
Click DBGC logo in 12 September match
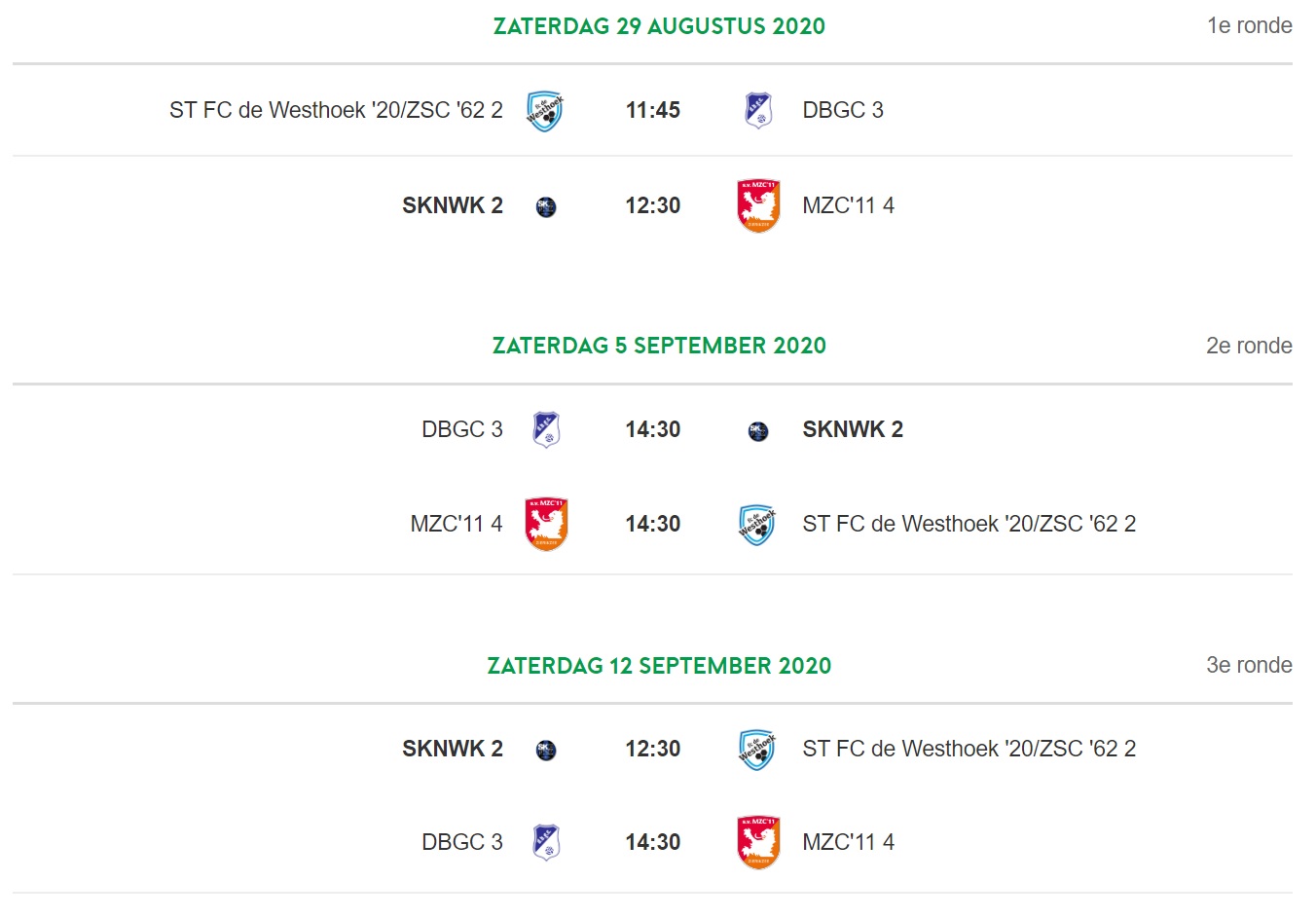[546, 843]
